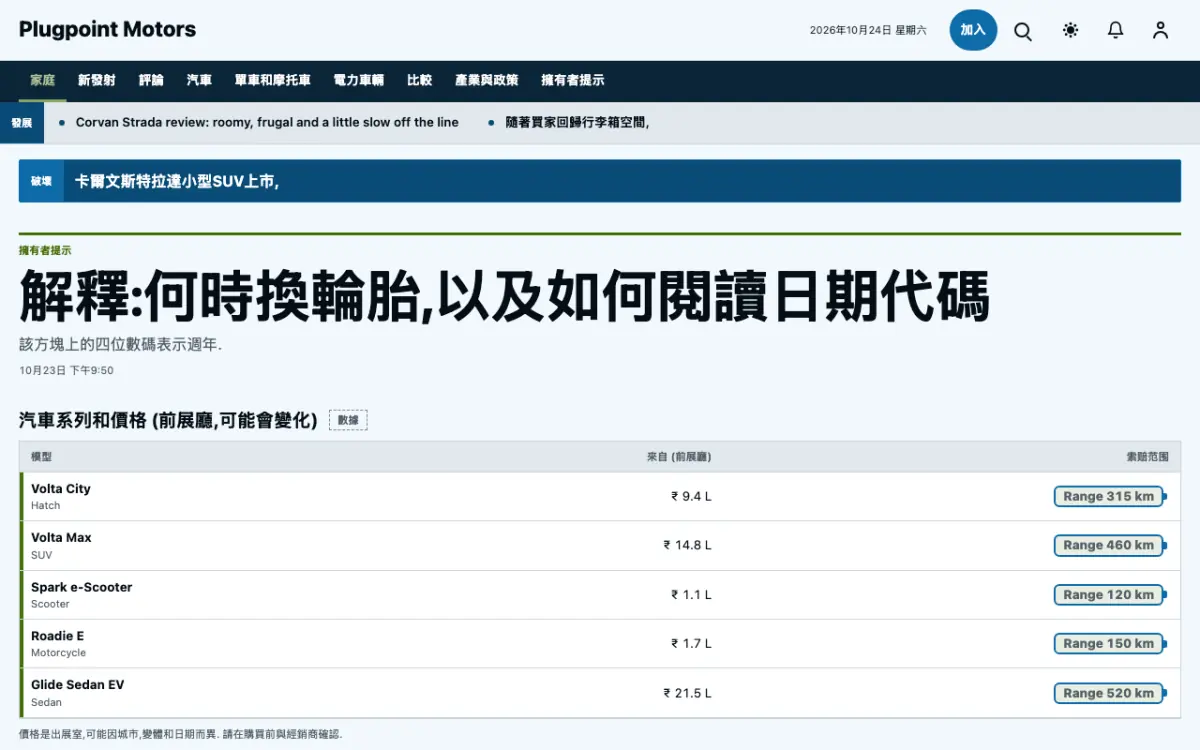Image resolution: width=1200 pixels, height=750 pixels.
Task: Select the Roadie E model name
Action: (58, 636)
